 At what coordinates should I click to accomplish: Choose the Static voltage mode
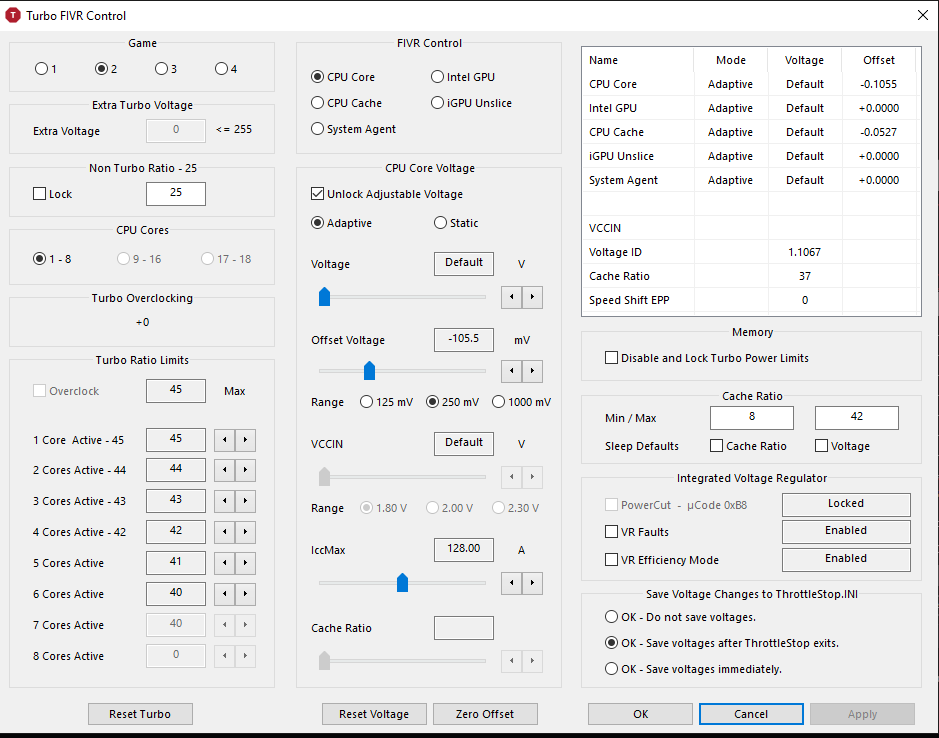click(x=440, y=223)
